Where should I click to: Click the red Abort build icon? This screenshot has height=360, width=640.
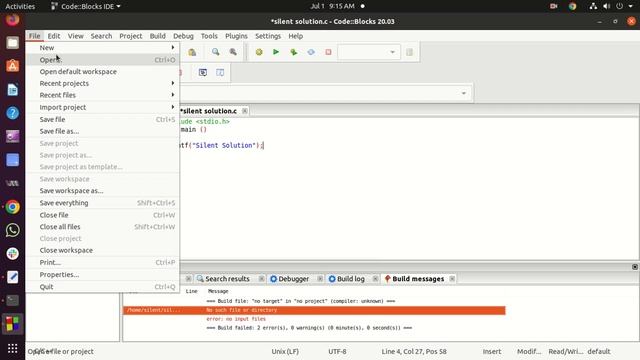[x=328, y=52]
